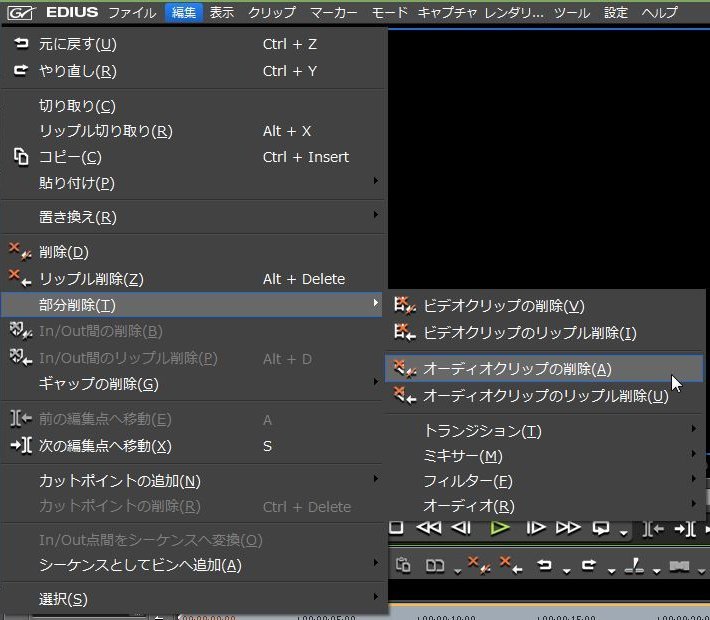Screen dimensions: 710x620
Task: Open the モード menu
Action: 389,12
